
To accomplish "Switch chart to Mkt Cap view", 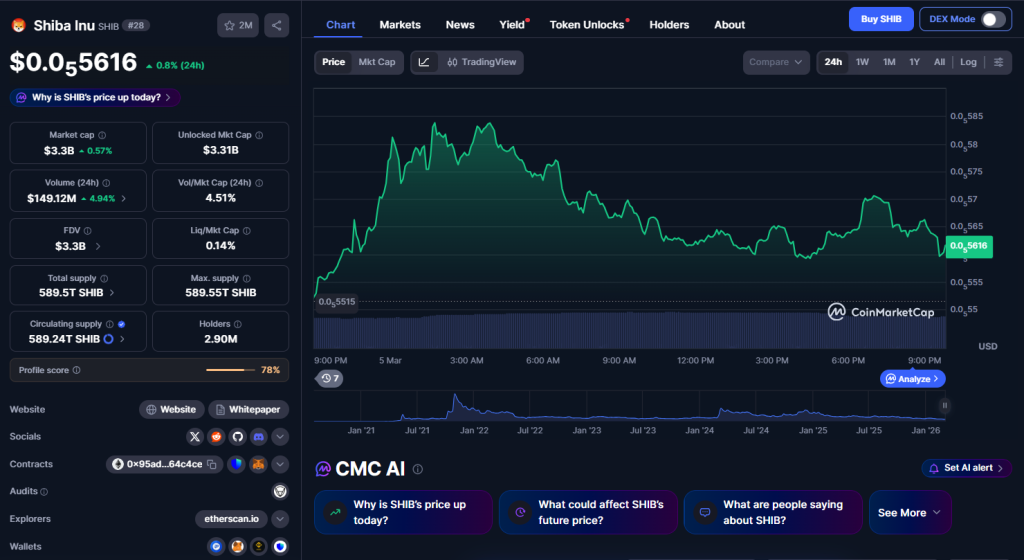I will pos(377,62).
